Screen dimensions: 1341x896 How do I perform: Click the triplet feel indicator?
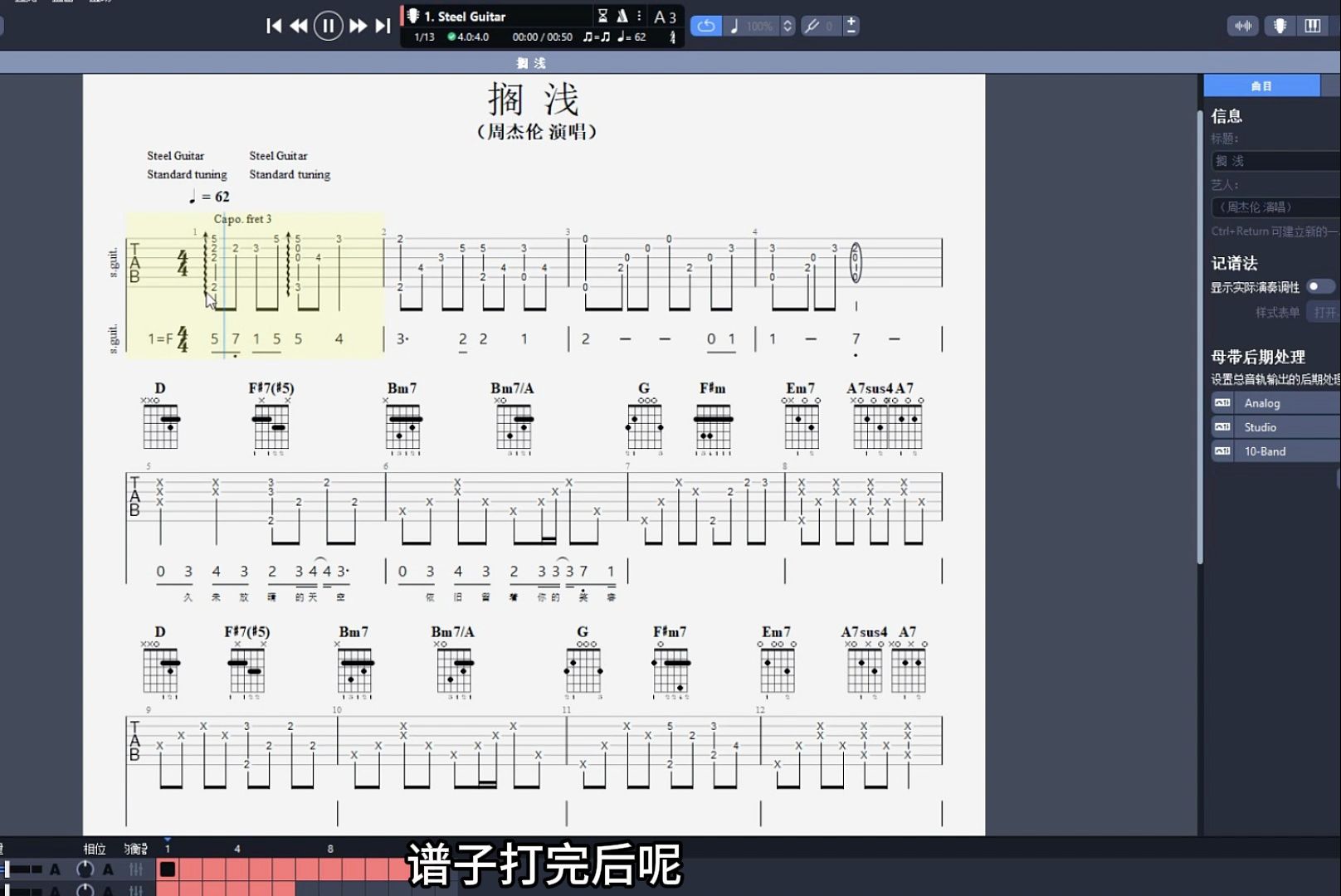(x=596, y=37)
